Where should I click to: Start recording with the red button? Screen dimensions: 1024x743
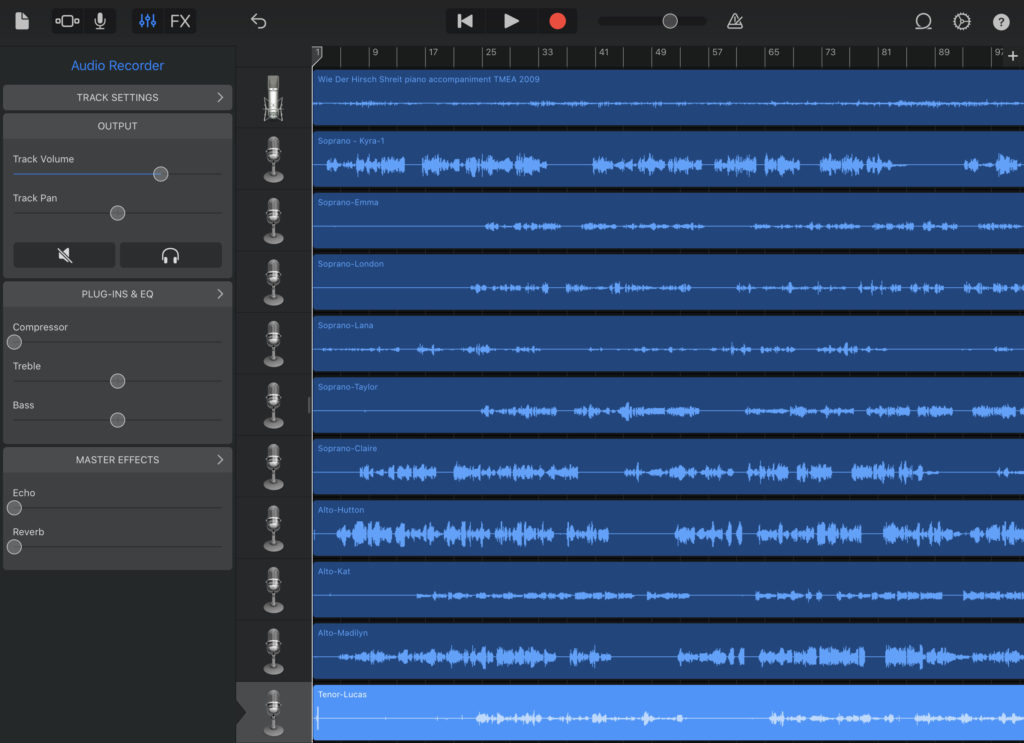click(x=557, y=21)
